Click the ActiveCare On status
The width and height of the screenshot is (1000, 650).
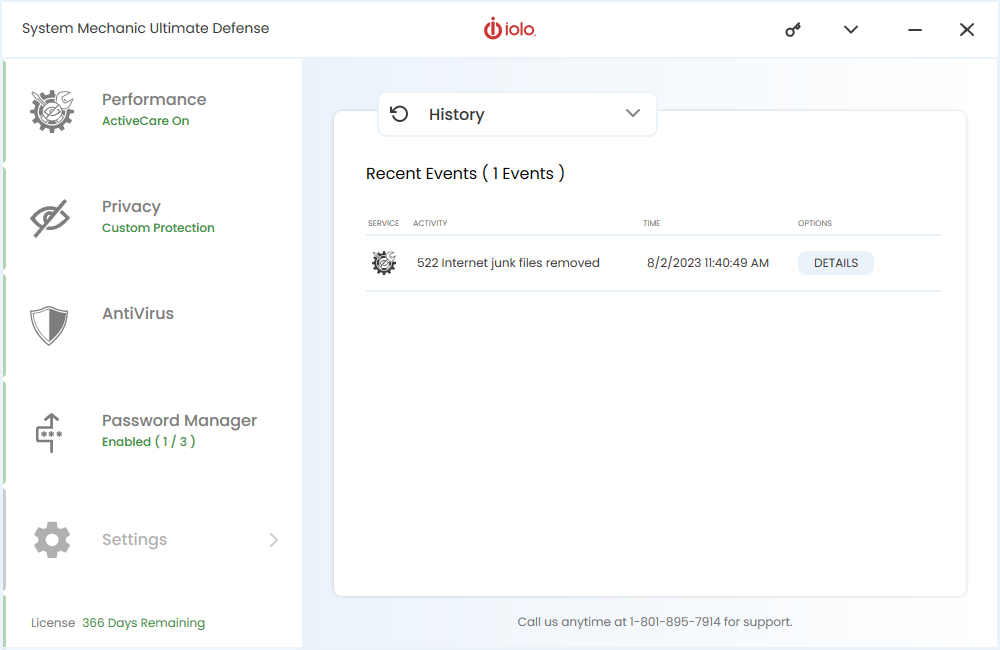point(145,121)
